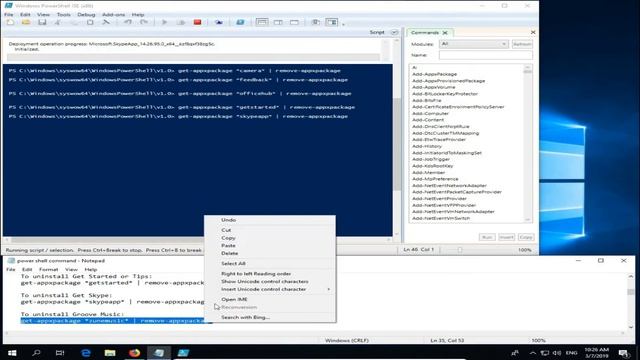This screenshot has width=640, height=360.
Task: Show Script Pane Top layout icon
Action: click(262, 22)
